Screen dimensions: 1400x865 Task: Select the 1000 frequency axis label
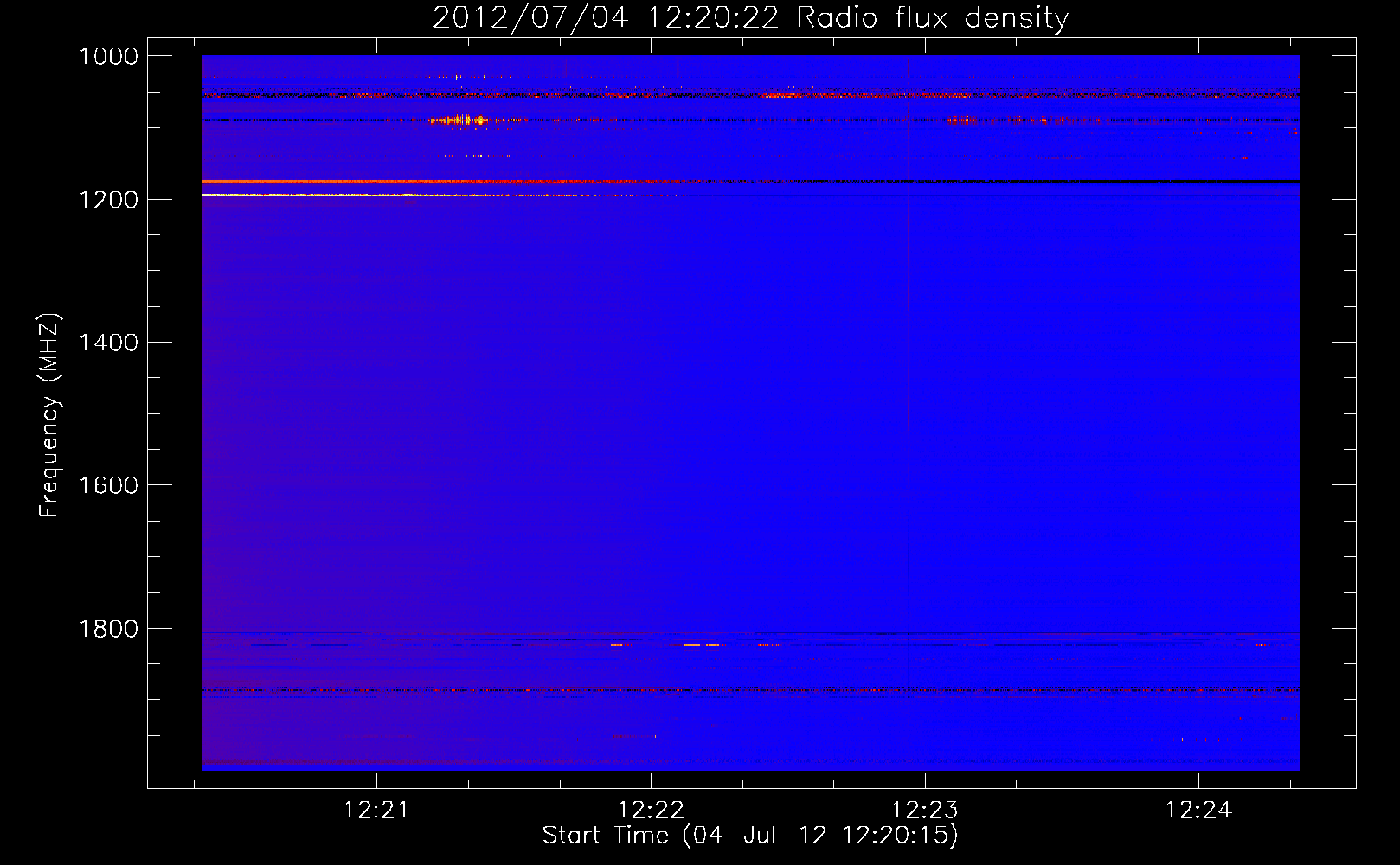coord(108,56)
